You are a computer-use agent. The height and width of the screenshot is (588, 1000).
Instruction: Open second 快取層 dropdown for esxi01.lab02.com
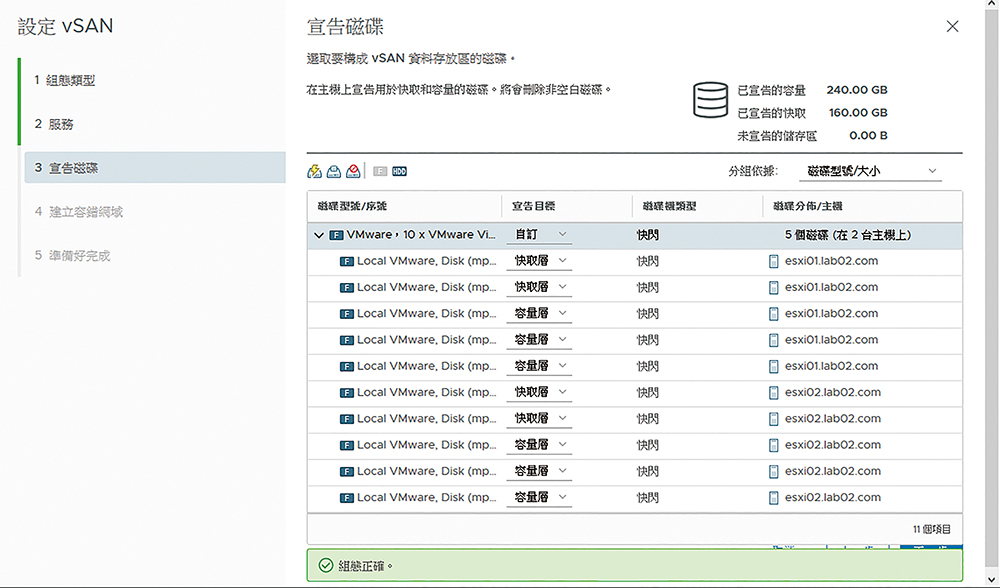539,287
